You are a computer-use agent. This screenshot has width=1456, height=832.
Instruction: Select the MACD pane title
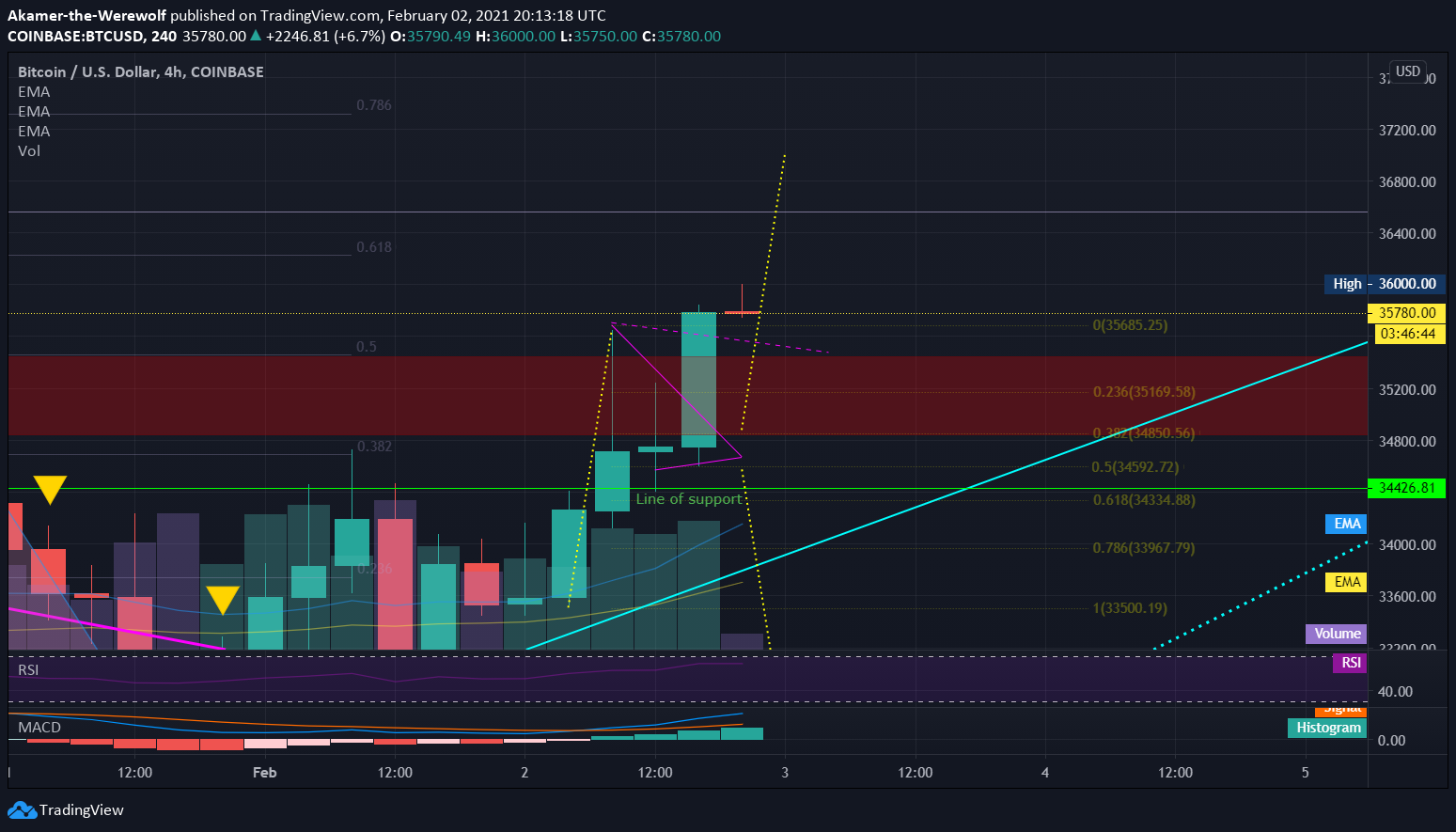tap(39, 727)
